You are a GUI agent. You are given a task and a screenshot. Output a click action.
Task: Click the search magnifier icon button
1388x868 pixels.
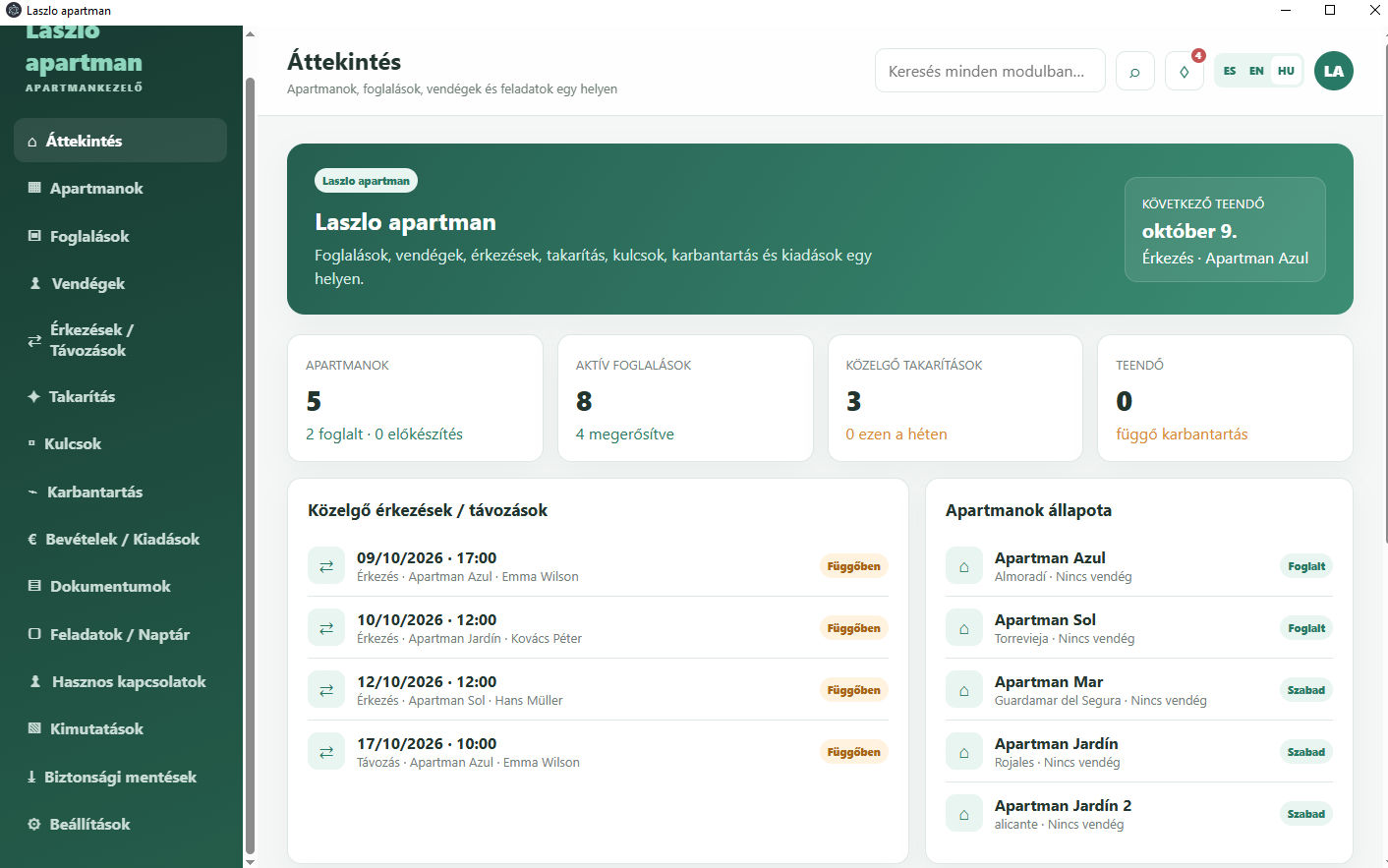(1134, 71)
